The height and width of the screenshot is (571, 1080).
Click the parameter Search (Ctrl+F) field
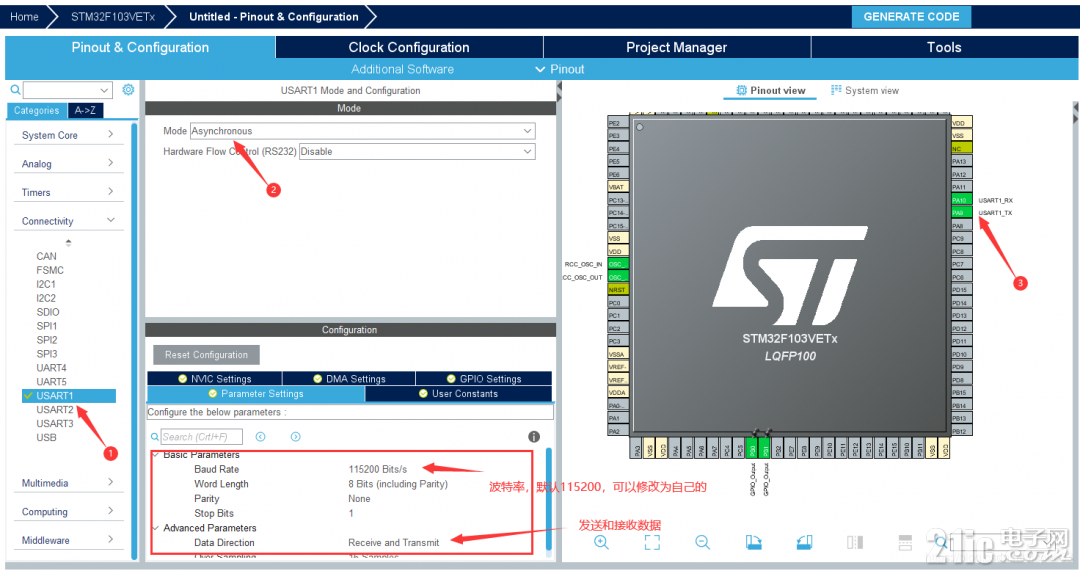[201, 437]
